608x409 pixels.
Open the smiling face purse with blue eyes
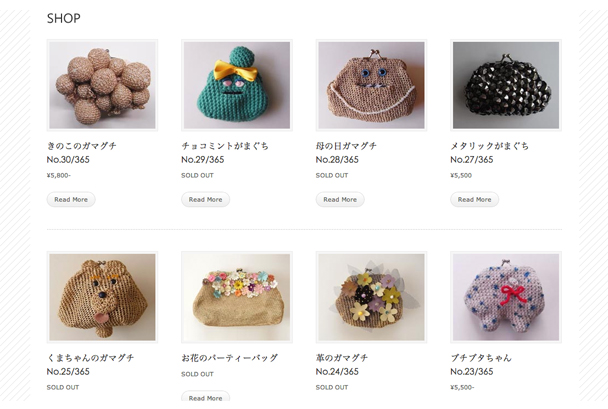(371, 85)
